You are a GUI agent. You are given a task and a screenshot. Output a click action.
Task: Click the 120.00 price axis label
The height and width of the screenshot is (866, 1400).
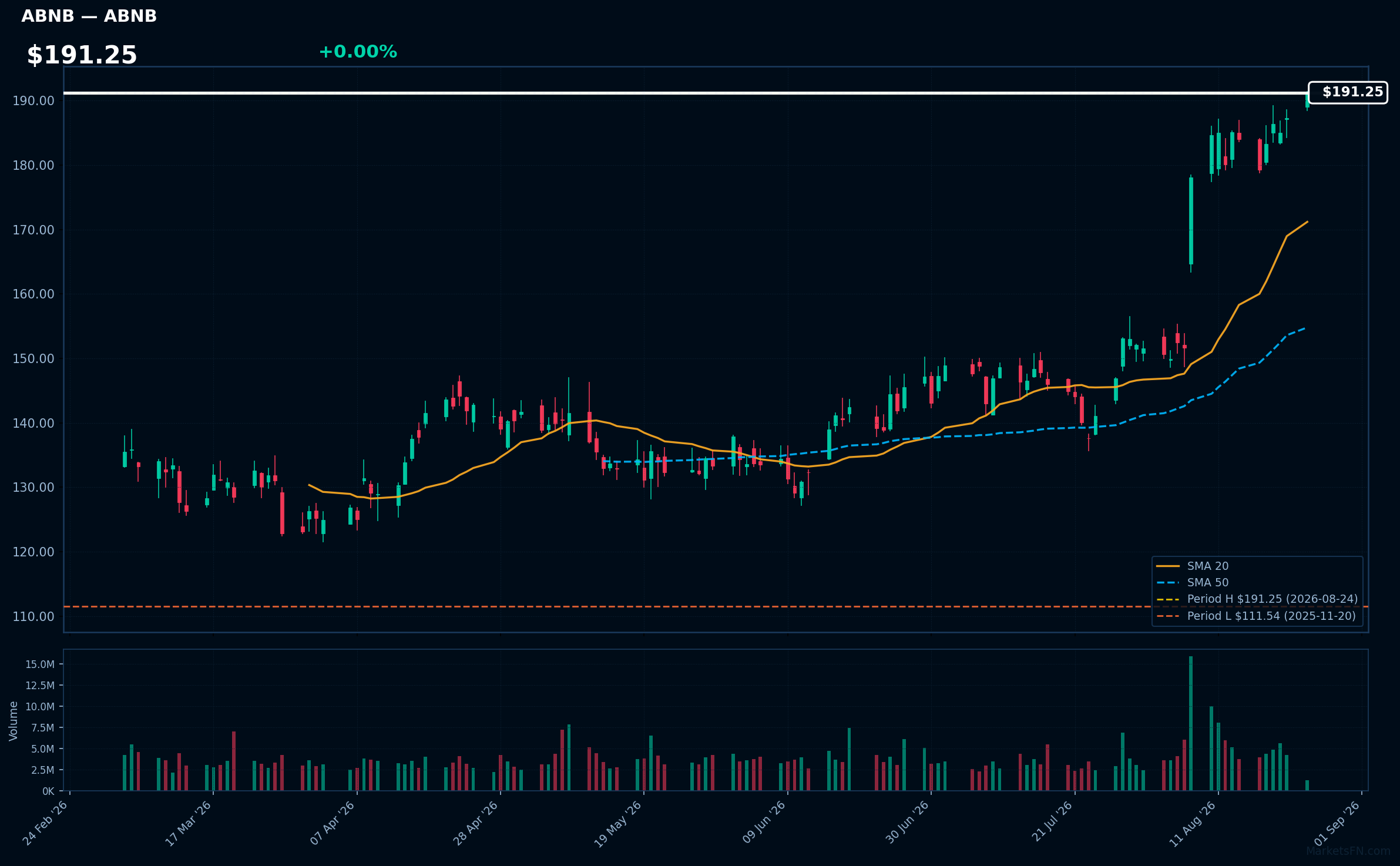[33, 552]
